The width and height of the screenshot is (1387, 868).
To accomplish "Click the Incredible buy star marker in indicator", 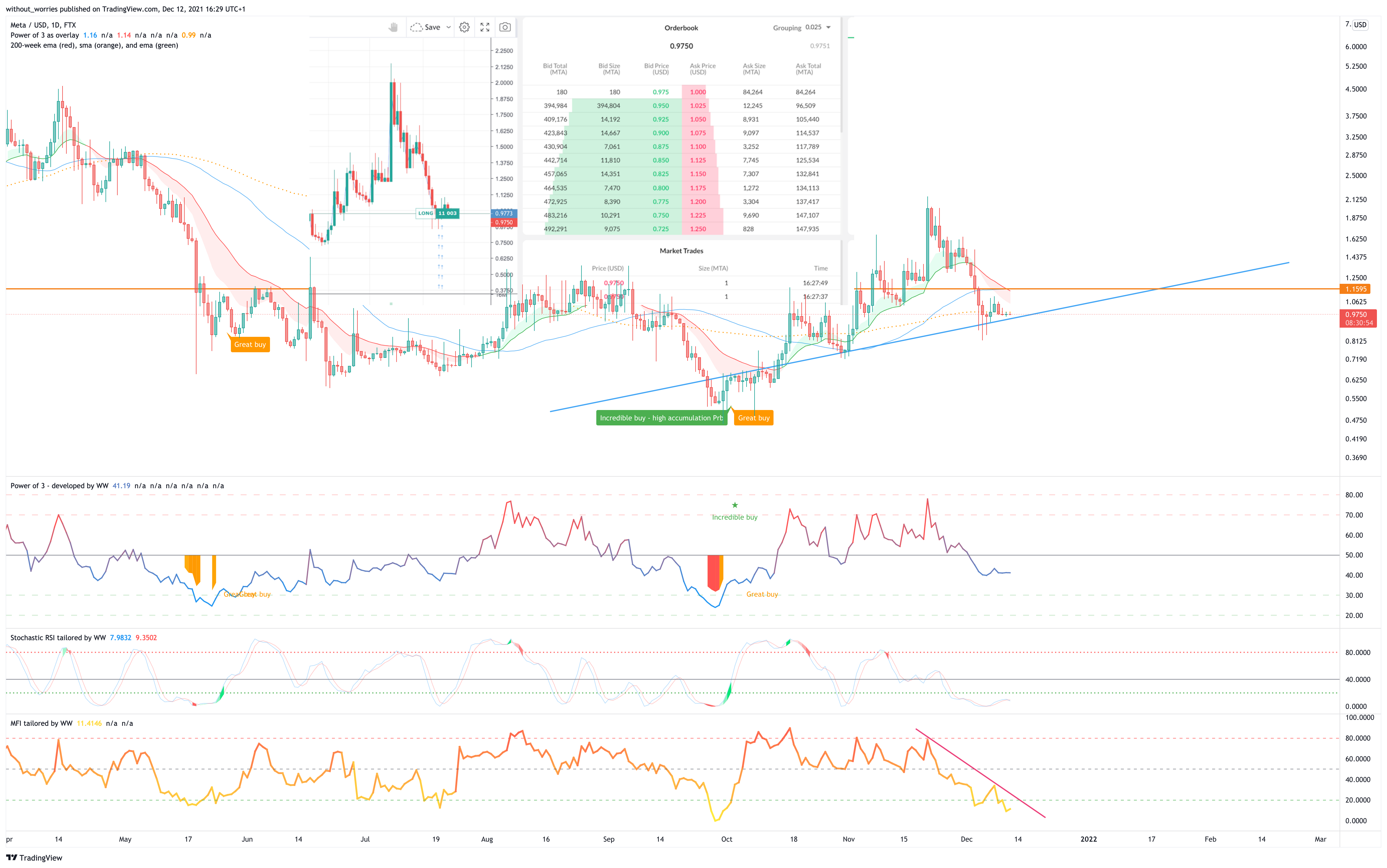I will coord(735,505).
